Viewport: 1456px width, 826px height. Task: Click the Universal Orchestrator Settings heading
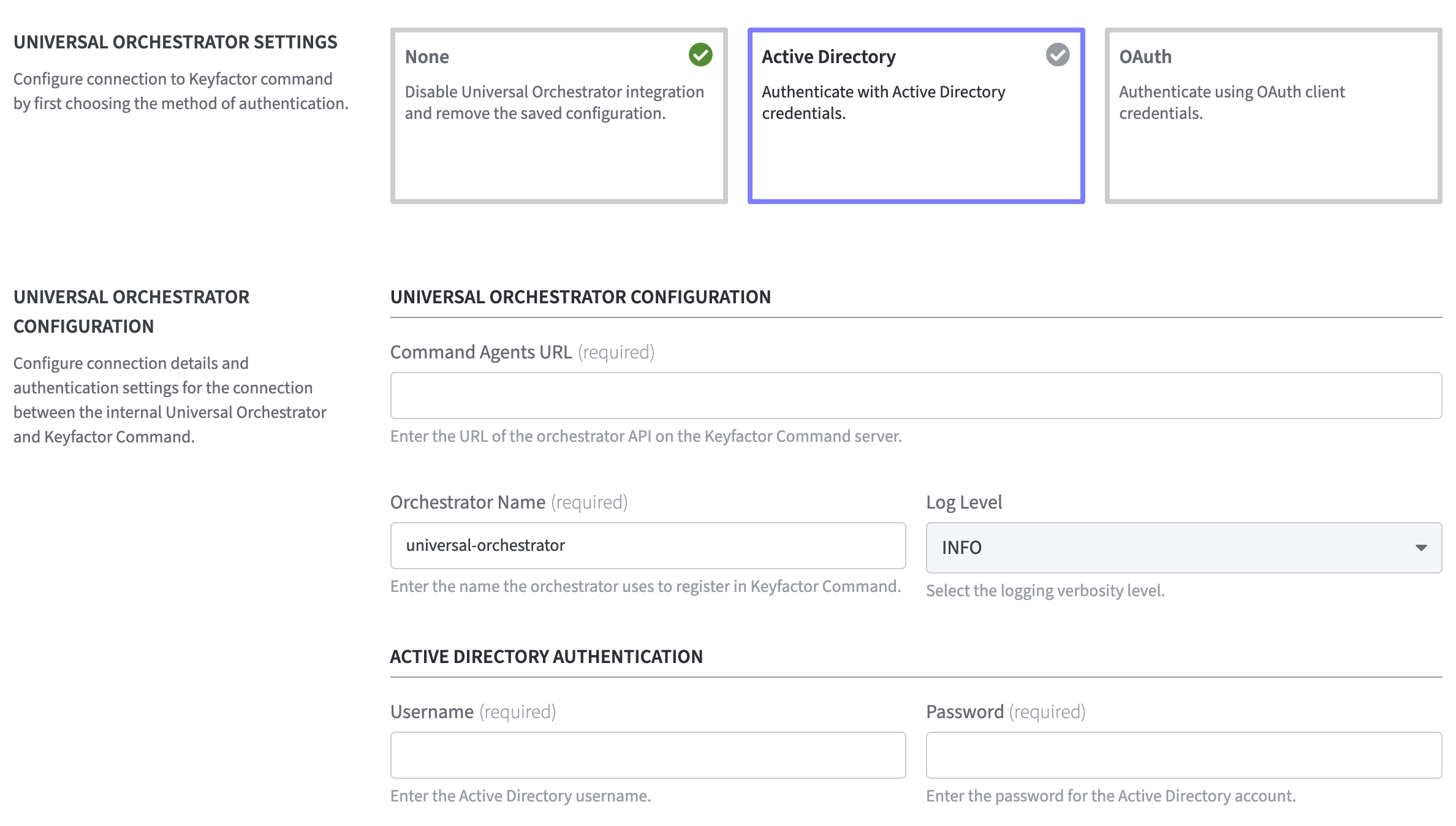(175, 42)
